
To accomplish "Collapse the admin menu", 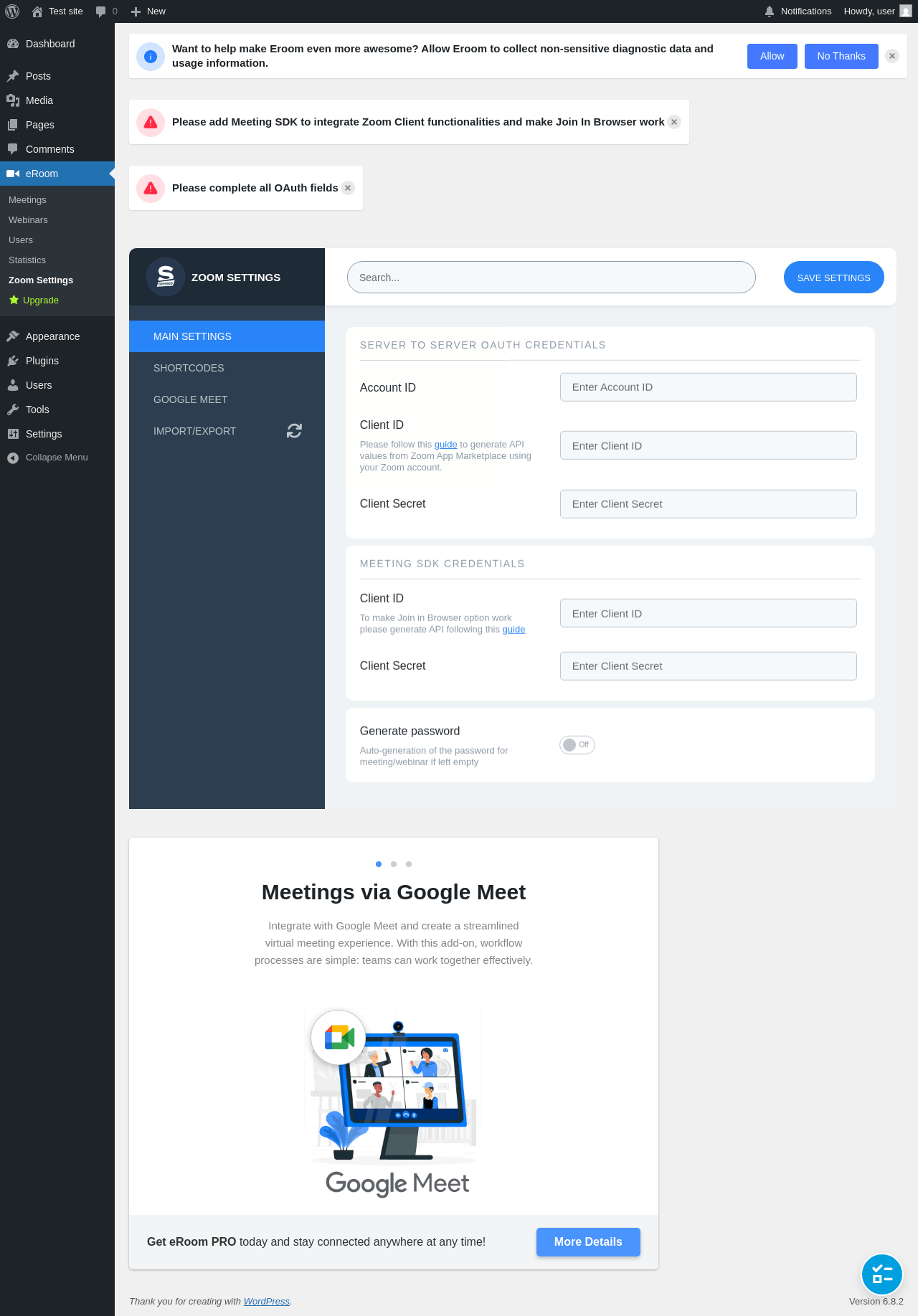I will (x=57, y=458).
